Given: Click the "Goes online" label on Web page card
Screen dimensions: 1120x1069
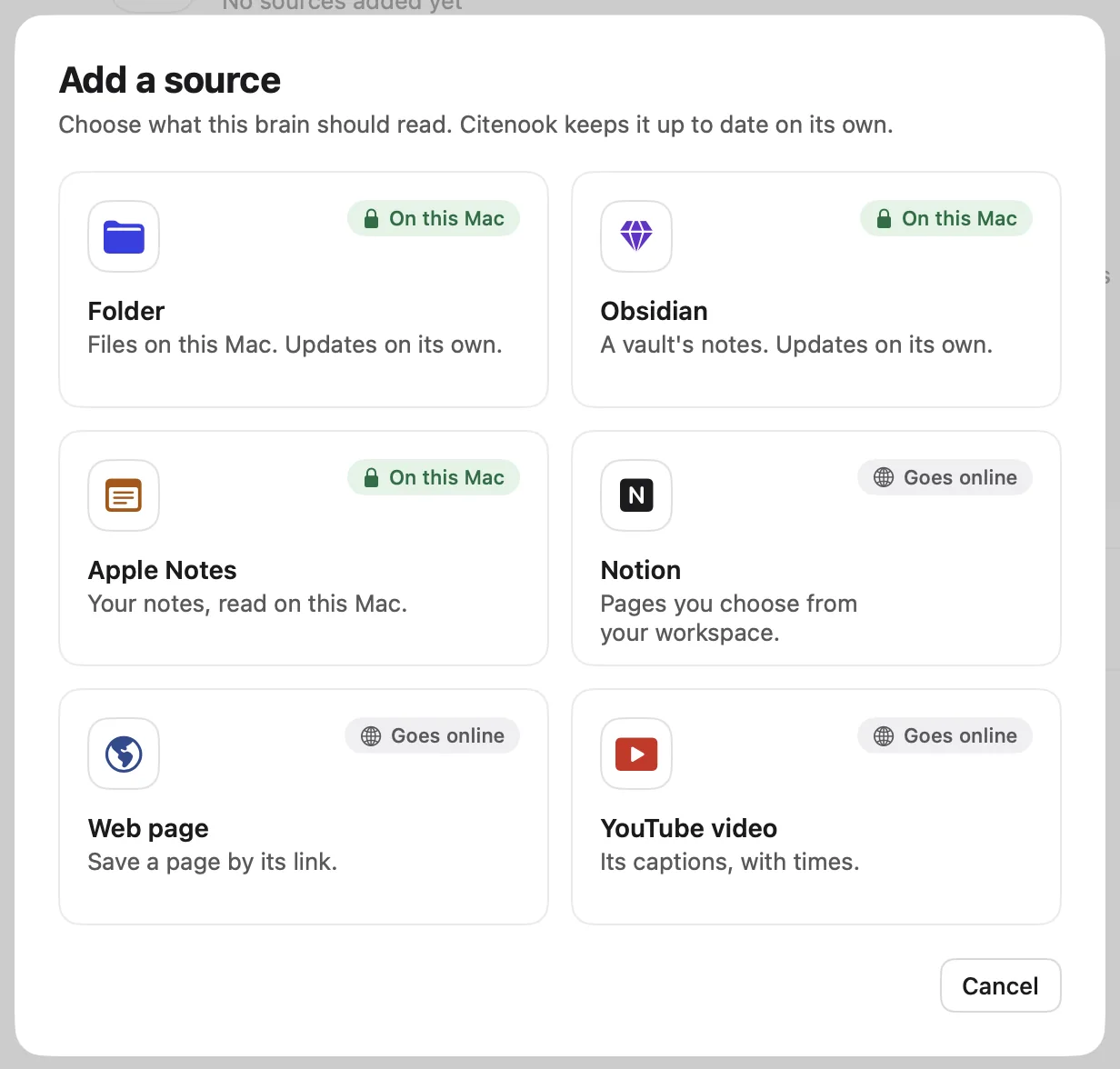Looking at the screenshot, I should (447, 736).
